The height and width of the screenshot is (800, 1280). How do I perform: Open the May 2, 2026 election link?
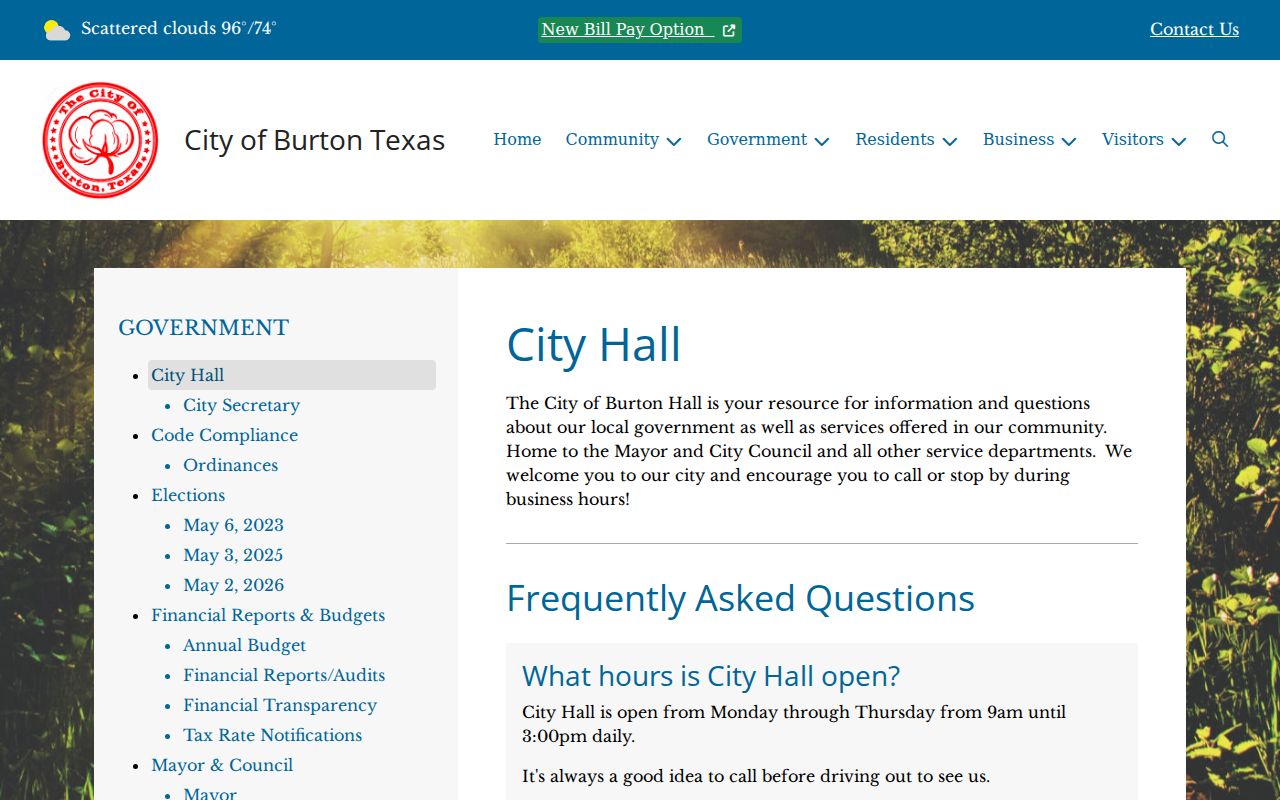(x=233, y=585)
